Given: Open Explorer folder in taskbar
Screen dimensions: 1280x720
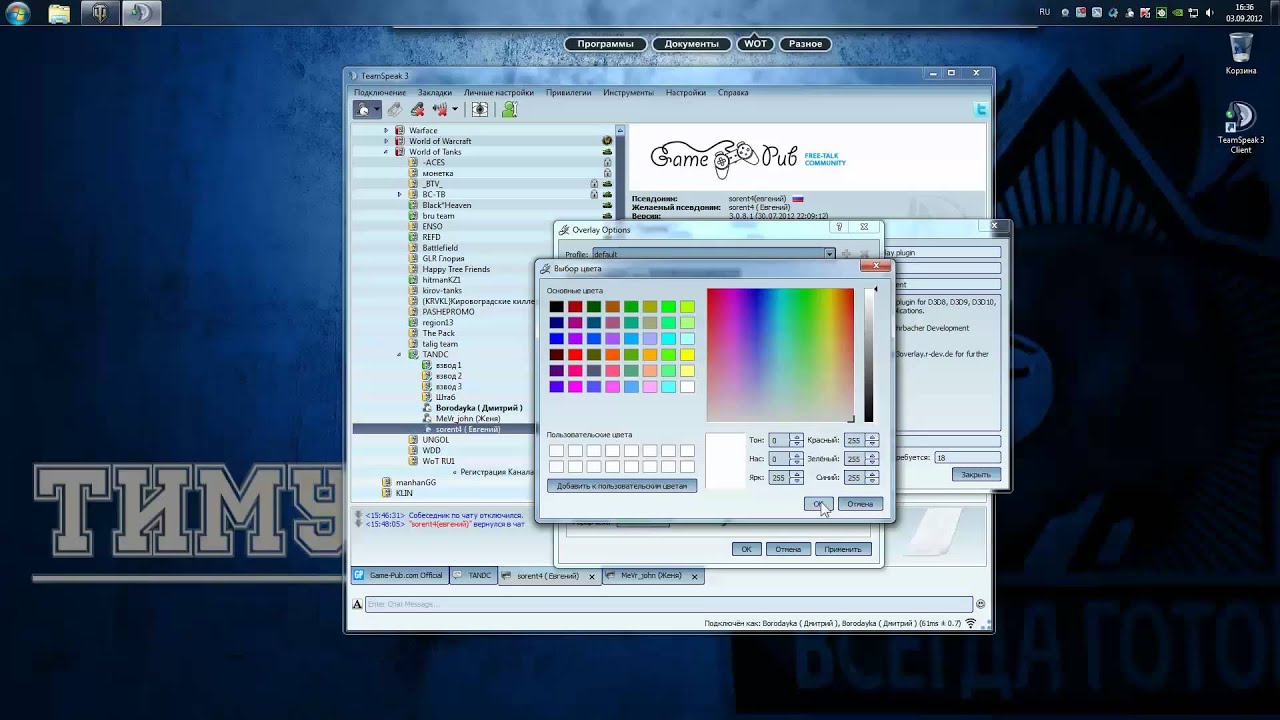Looking at the screenshot, I should coord(59,13).
